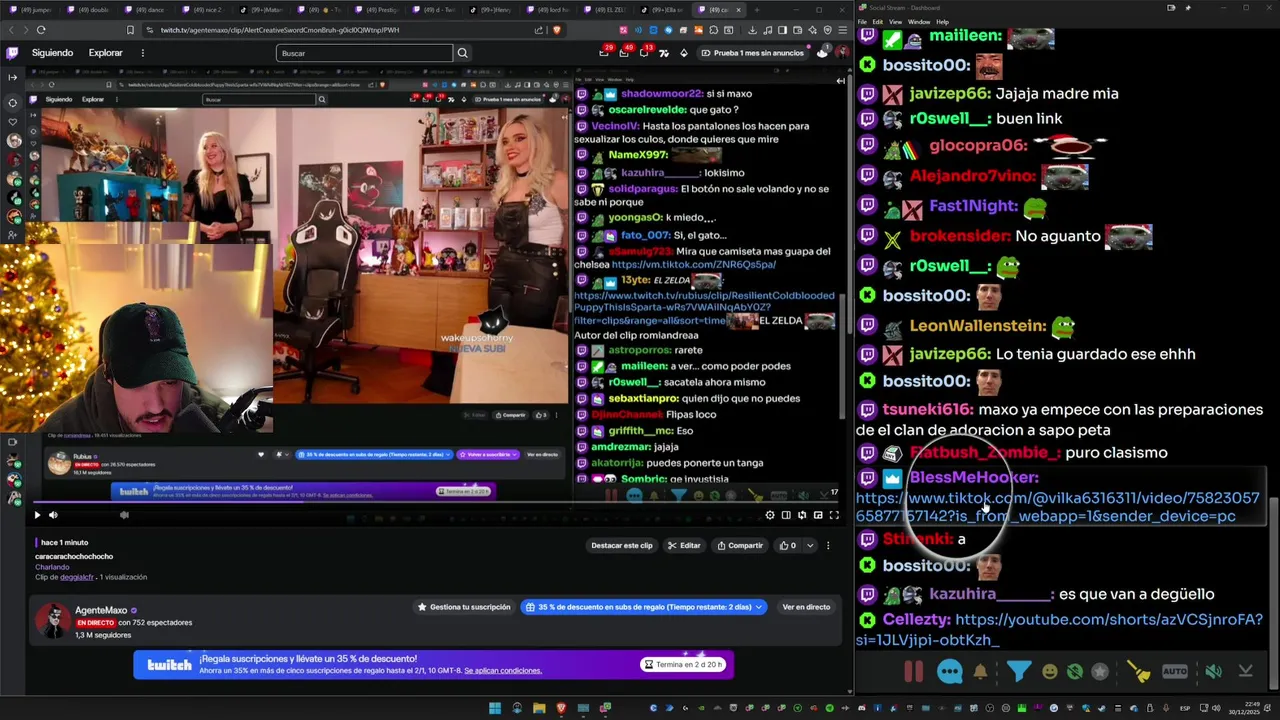
Task: Open the blue filter funnel in Social Stream
Action: pyautogui.click(x=1018, y=671)
